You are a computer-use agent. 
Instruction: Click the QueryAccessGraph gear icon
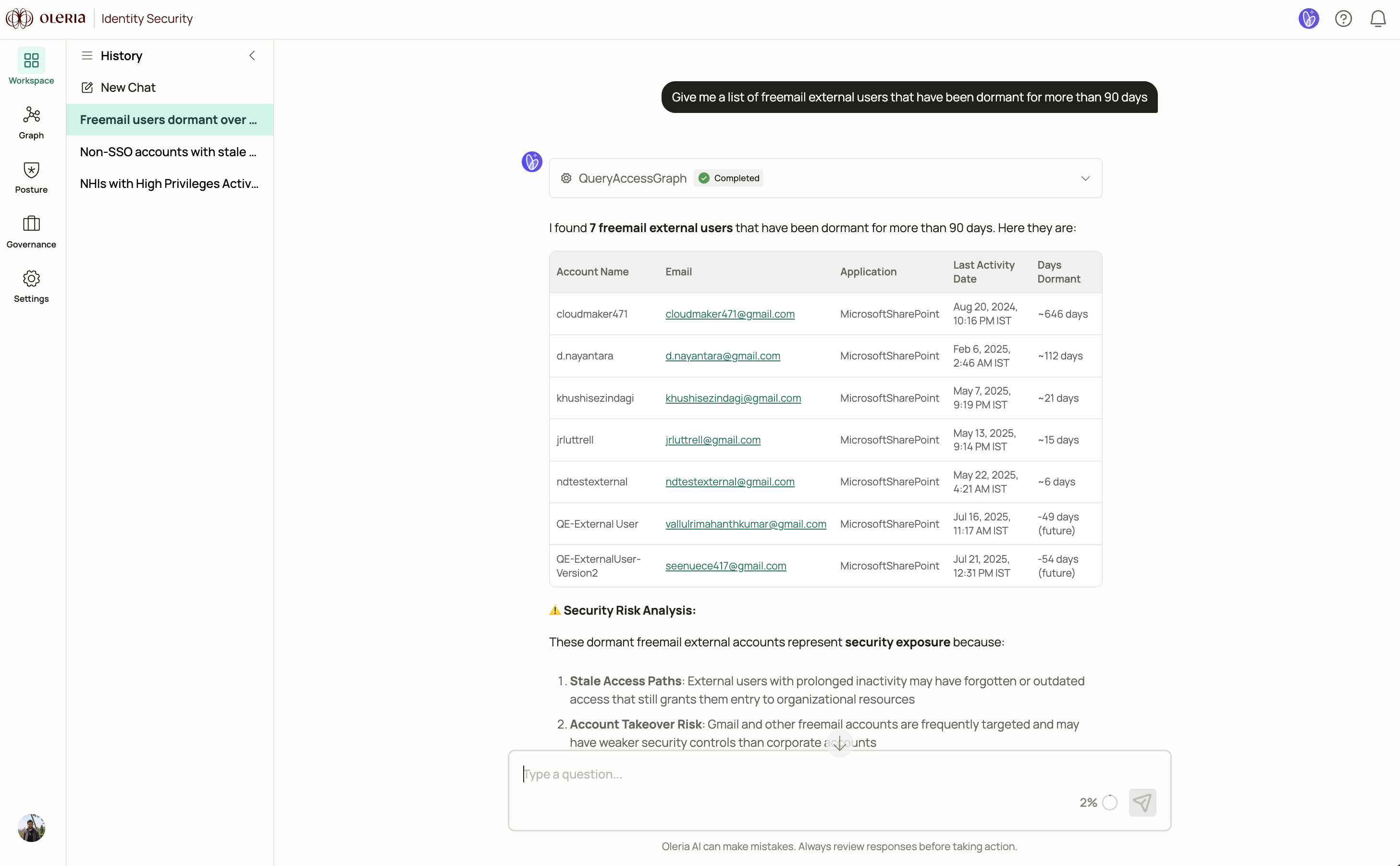(566, 178)
